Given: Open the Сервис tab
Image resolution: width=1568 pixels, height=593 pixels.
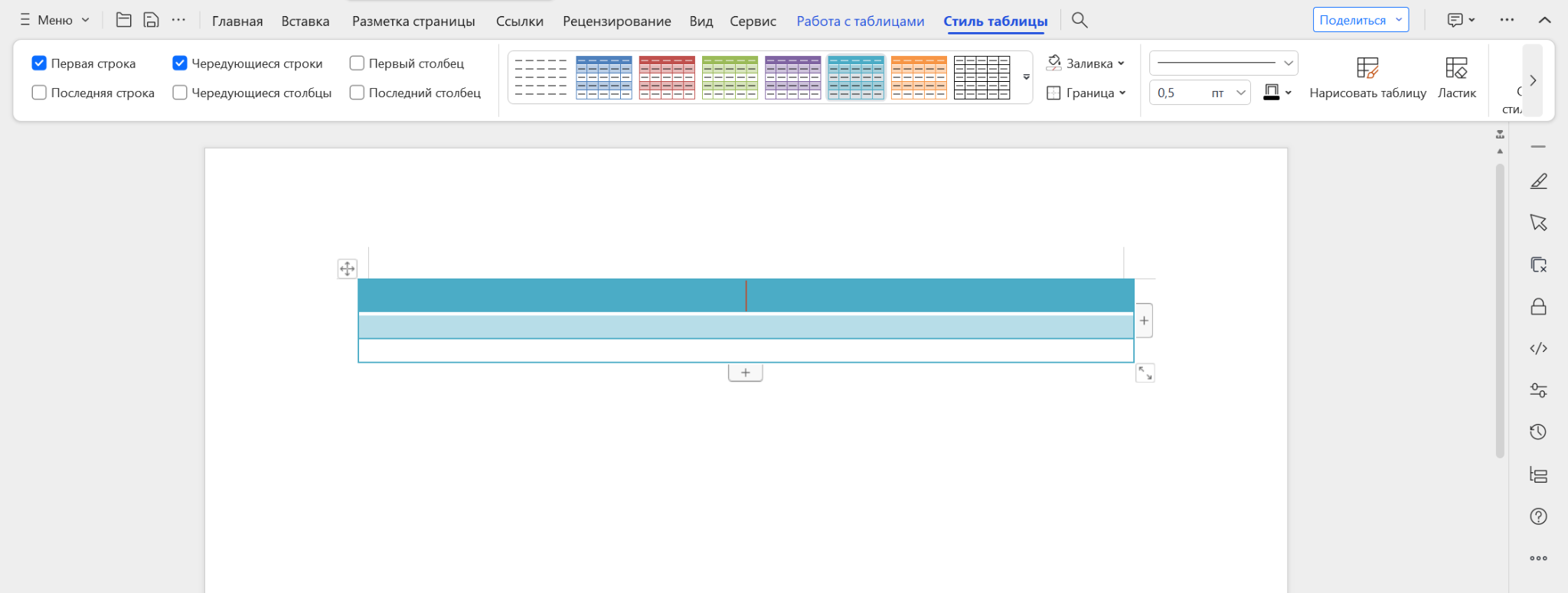Looking at the screenshot, I should pyautogui.click(x=753, y=21).
